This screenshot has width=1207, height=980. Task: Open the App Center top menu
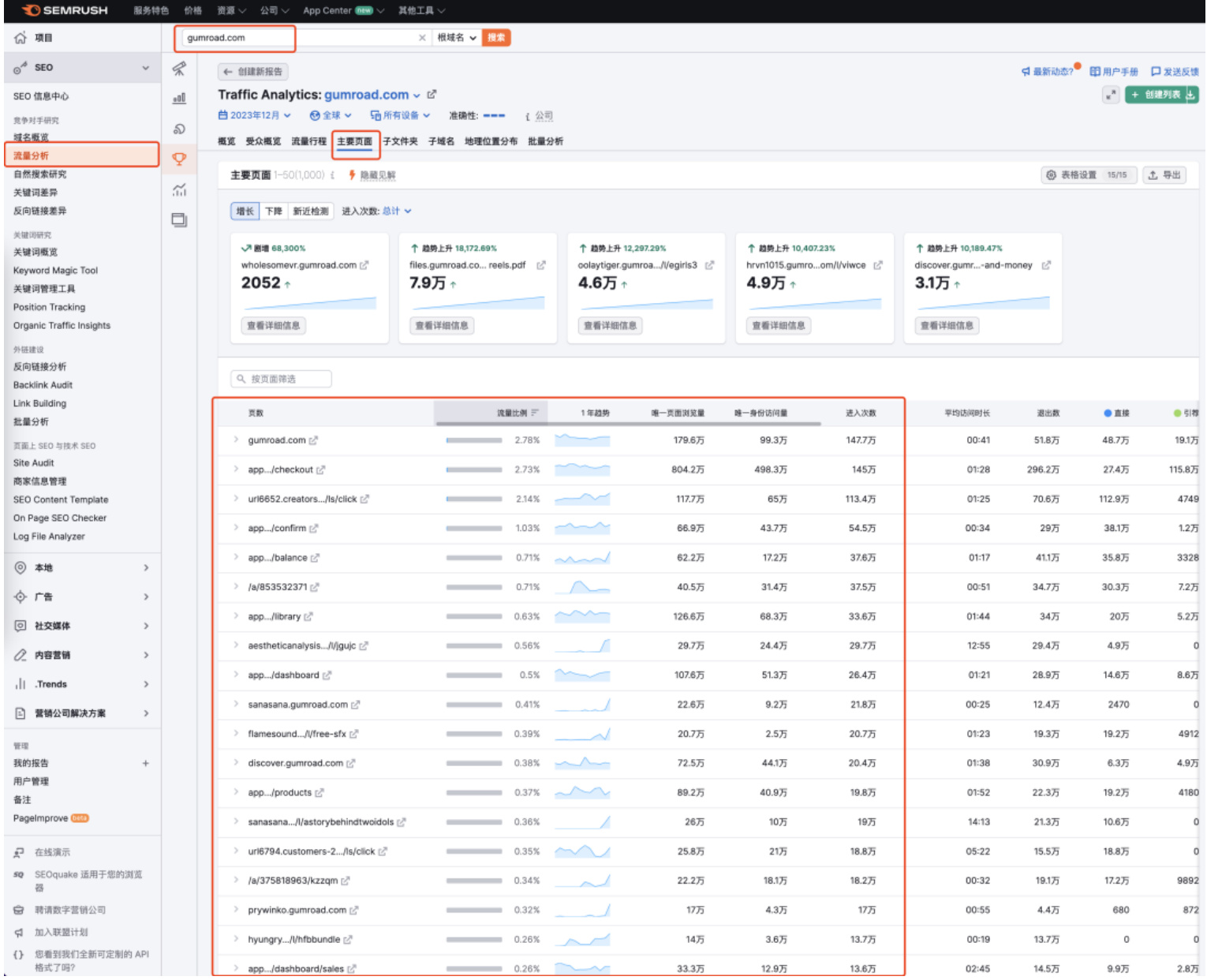344,10
